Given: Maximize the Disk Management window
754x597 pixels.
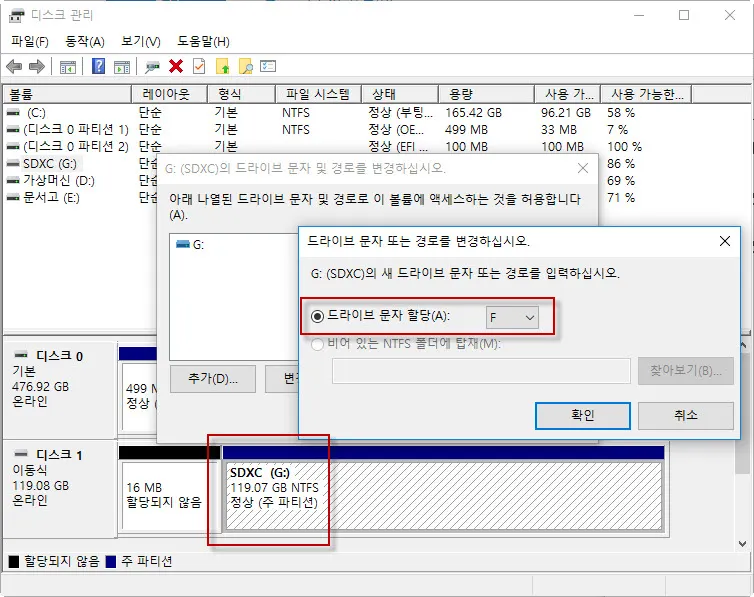Looking at the screenshot, I should click(684, 15).
